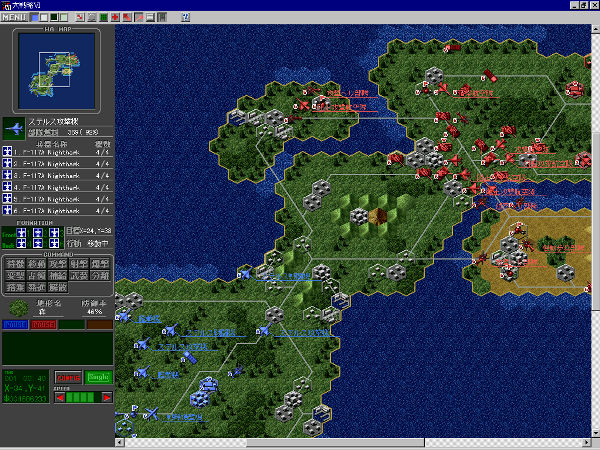
Task: Click the first front-row formation slot
Action: (x=23, y=232)
